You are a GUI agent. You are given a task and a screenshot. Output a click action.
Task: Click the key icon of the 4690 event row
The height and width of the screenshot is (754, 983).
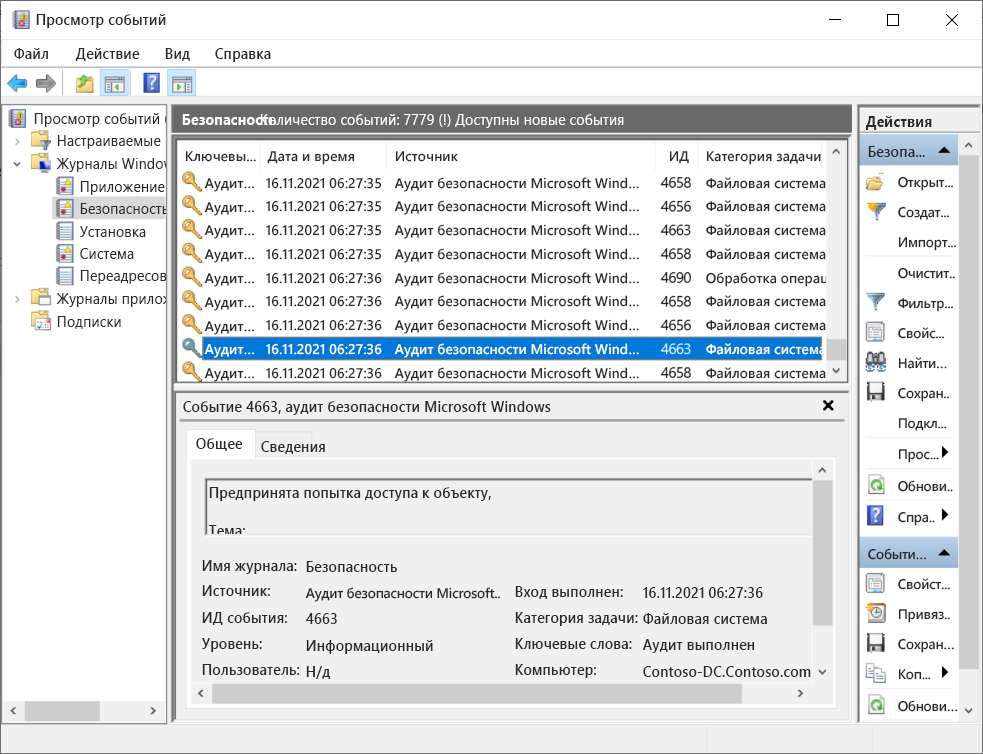point(192,277)
